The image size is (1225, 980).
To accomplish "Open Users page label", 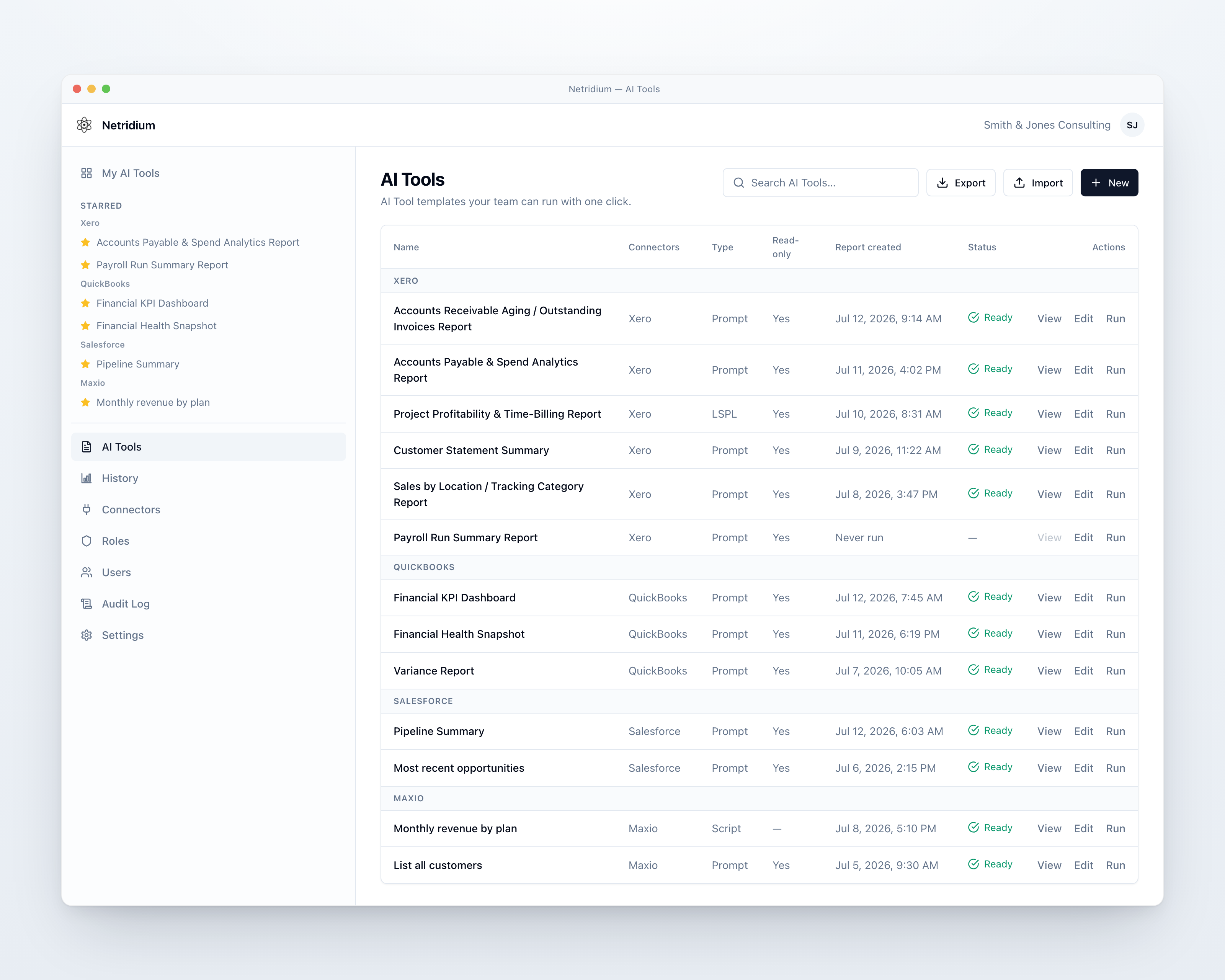I will [116, 573].
